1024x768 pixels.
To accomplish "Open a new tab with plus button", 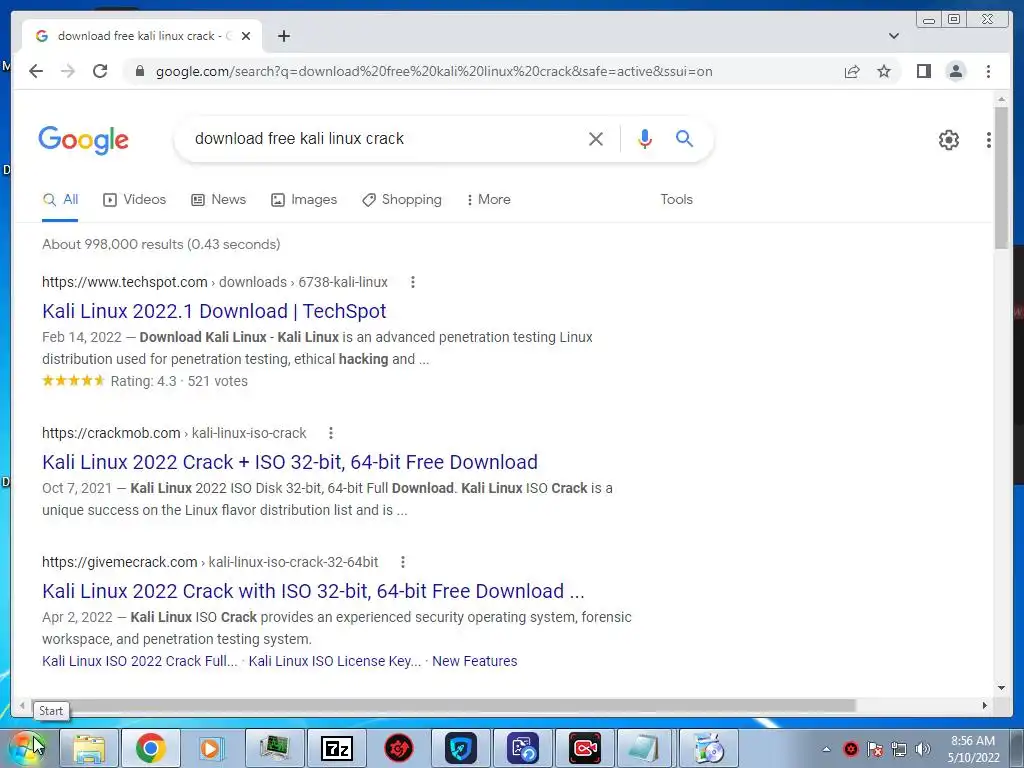I will click(x=283, y=36).
